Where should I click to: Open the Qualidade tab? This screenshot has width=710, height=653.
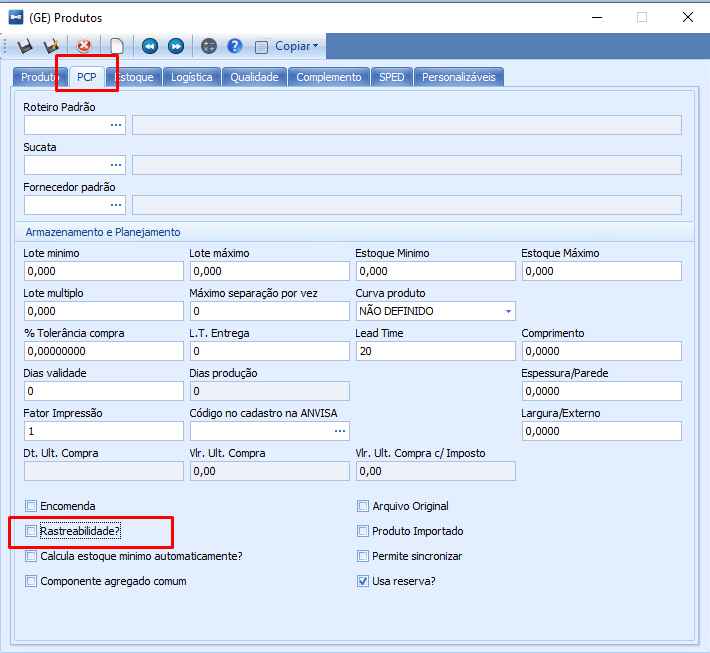254,77
